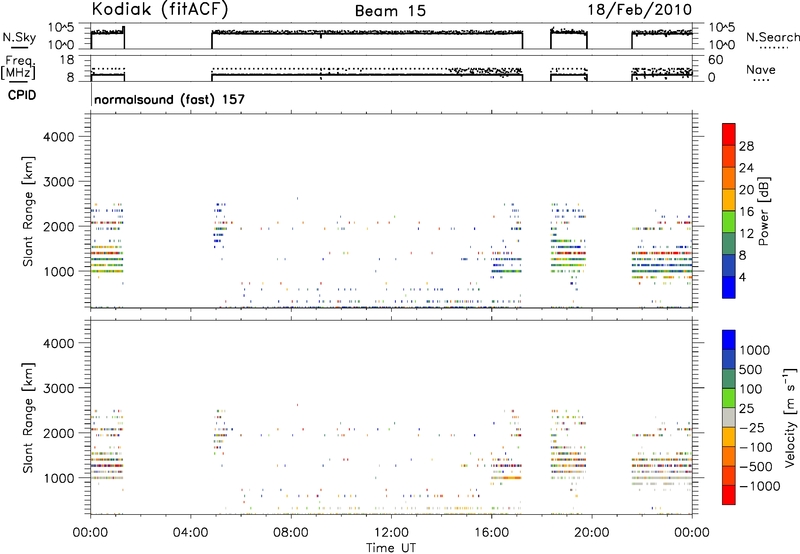Click the "16:00" time axis label
The image size is (800, 554).
491,533
